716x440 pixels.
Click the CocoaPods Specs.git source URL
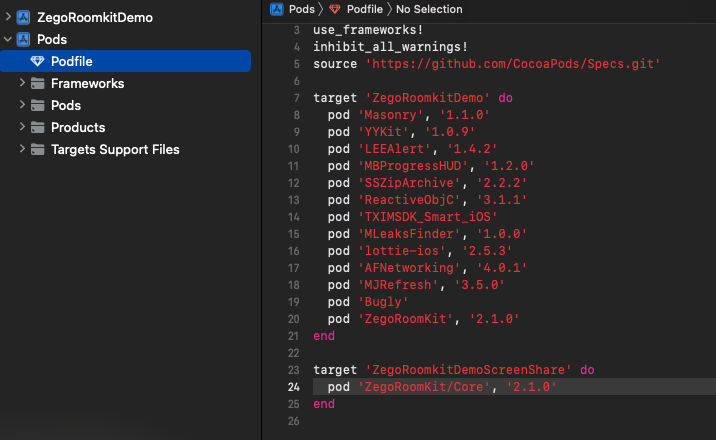click(x=513, y=64)
